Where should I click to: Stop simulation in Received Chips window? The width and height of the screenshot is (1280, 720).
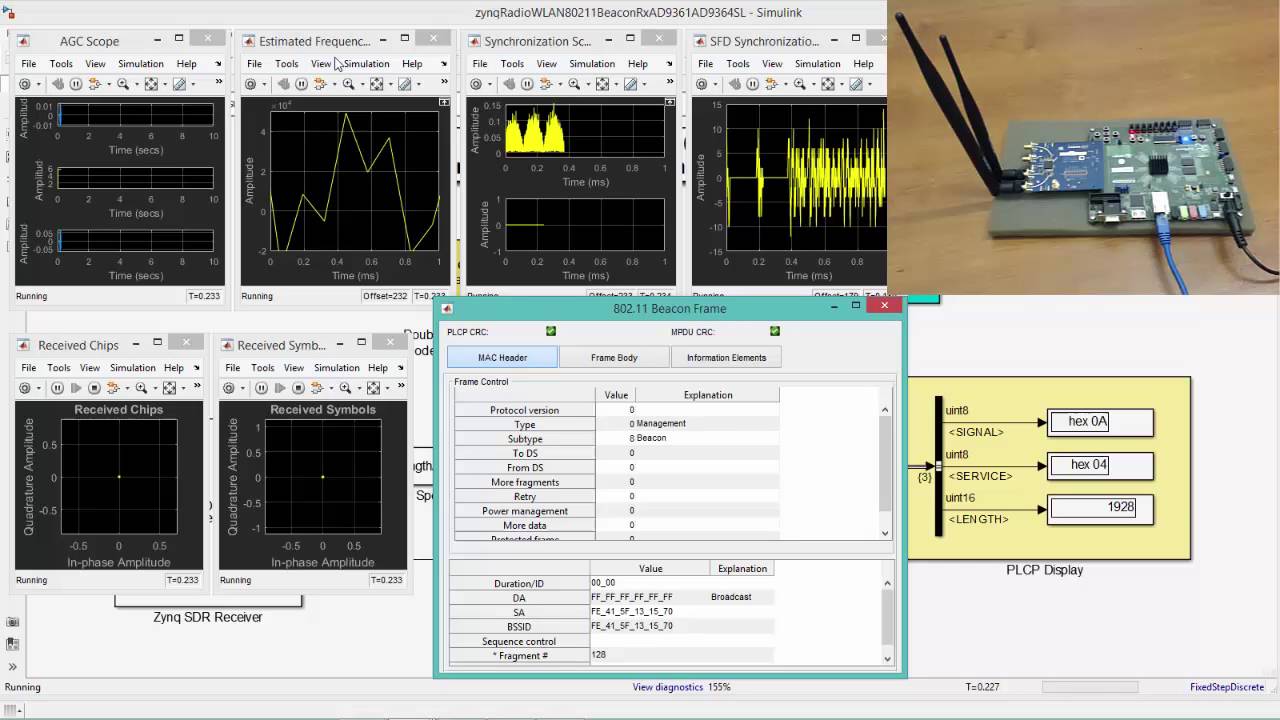click(94, 388)
